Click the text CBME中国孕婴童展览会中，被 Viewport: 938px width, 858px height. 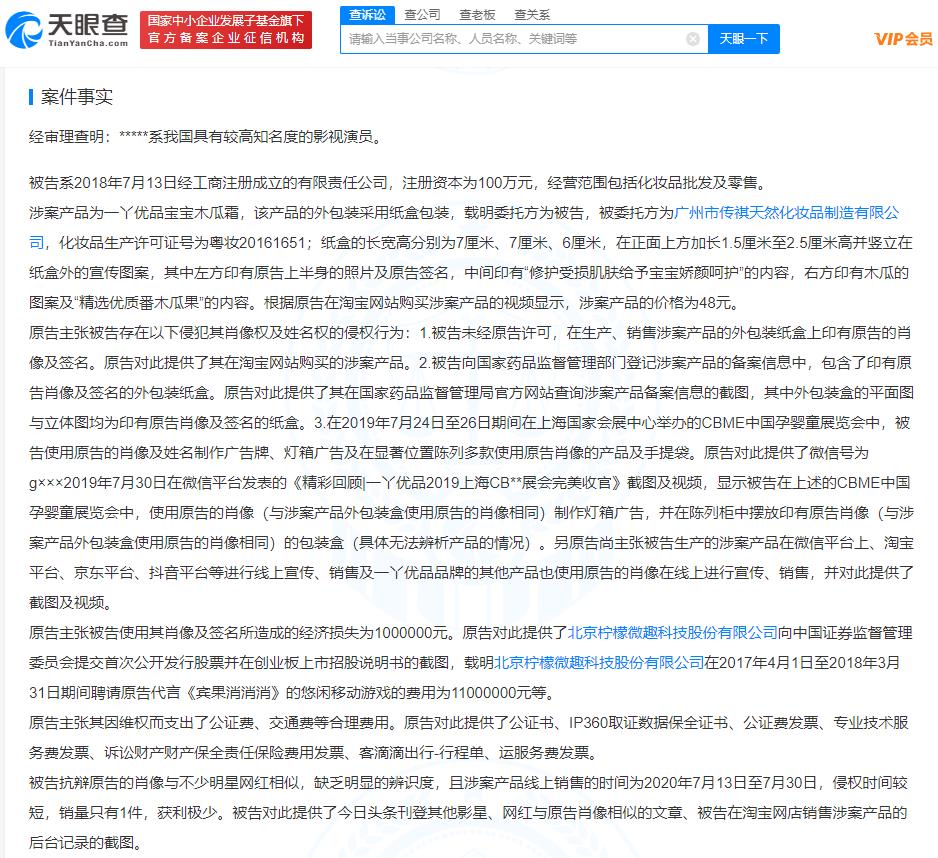click(x=806, y=423)
